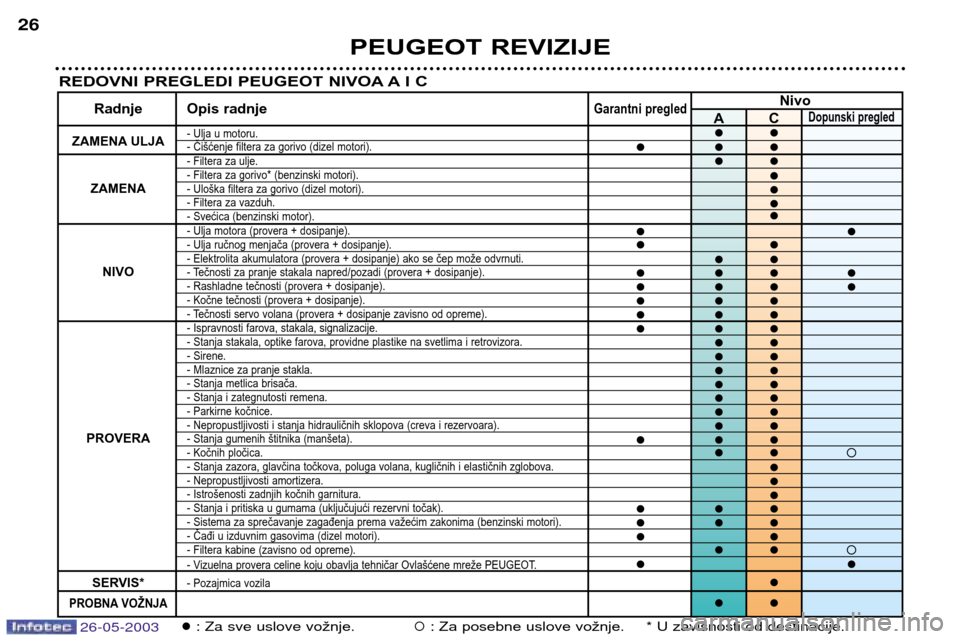Click the second dot in column C
The width and height of the screenshot is (960, 639).
click(773, 147)
